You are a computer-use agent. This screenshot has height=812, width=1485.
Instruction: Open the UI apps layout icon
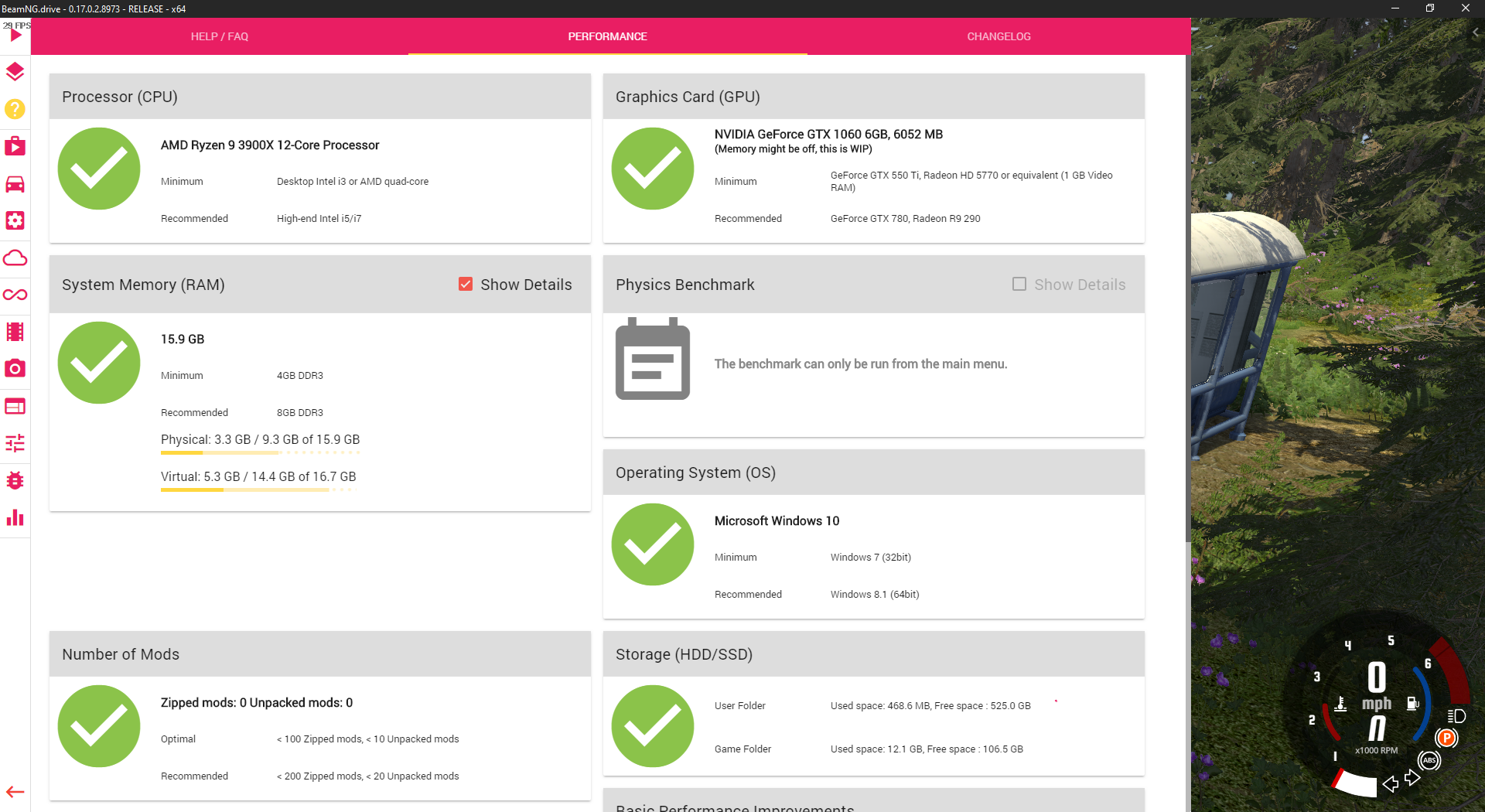[x=15, y=406]
